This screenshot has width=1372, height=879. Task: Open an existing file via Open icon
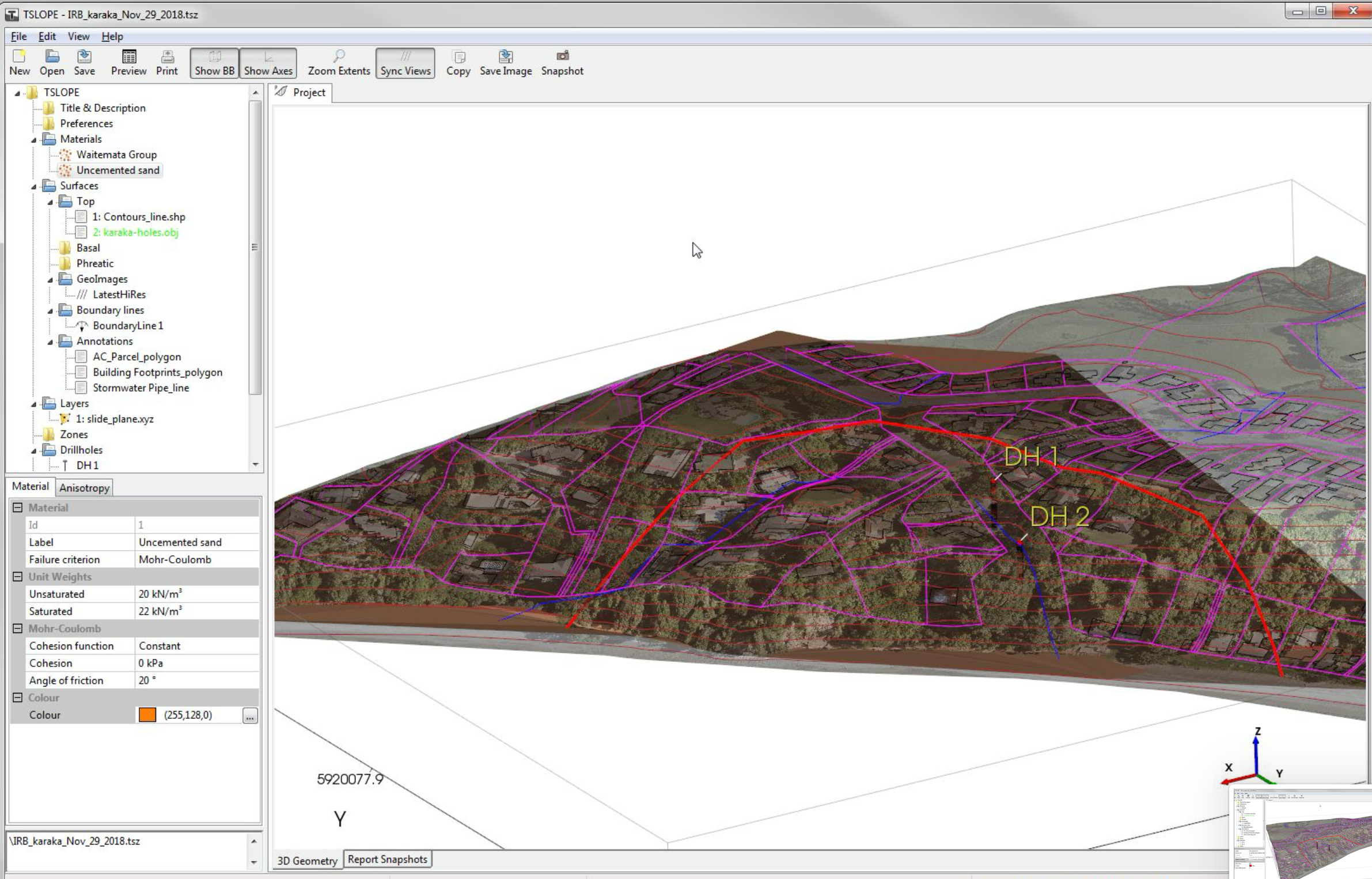51,62
